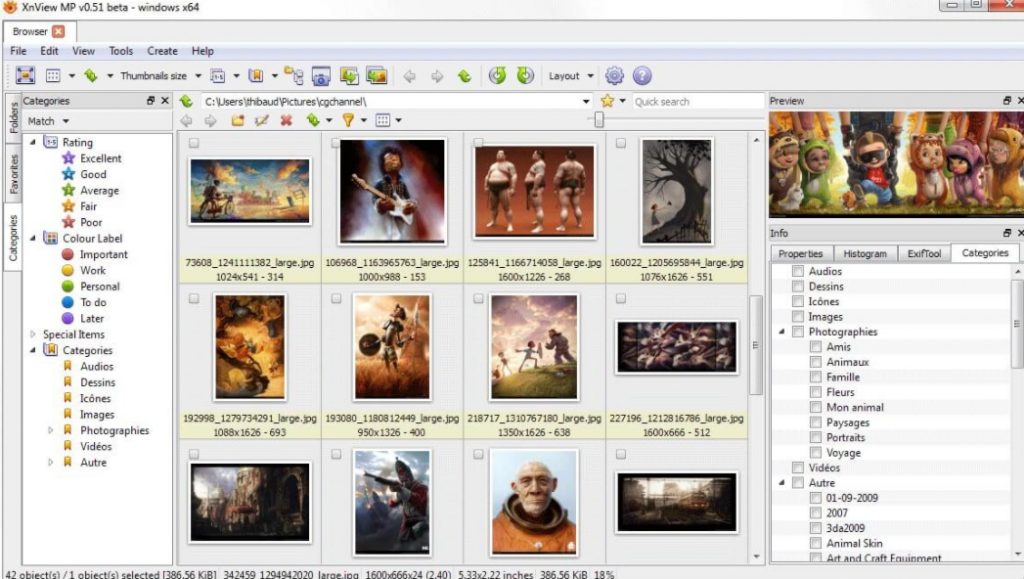Check the Dessins category in Info panel
Screen dimensions: 1024x579
797,286
